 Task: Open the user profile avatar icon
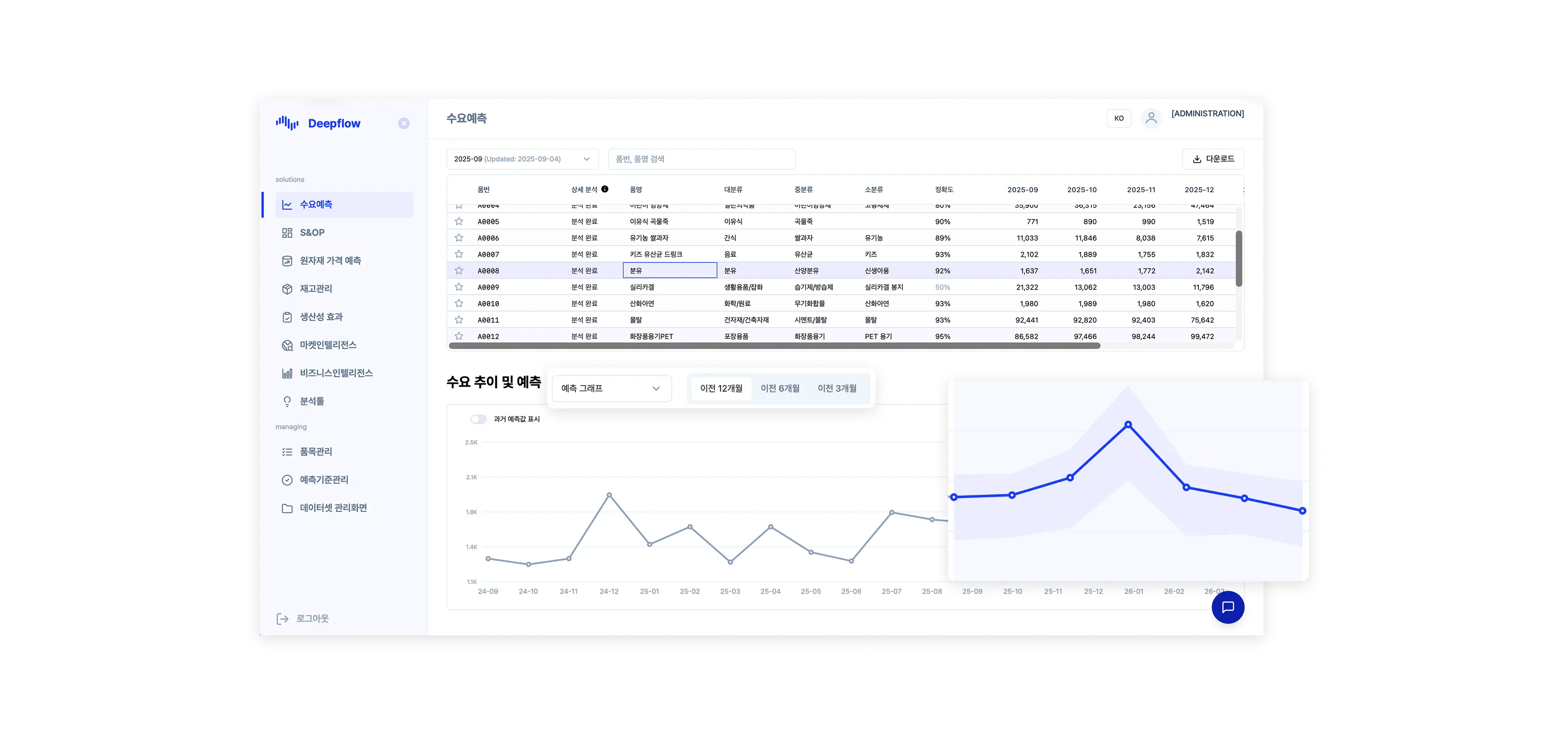tap(1151, 118)
